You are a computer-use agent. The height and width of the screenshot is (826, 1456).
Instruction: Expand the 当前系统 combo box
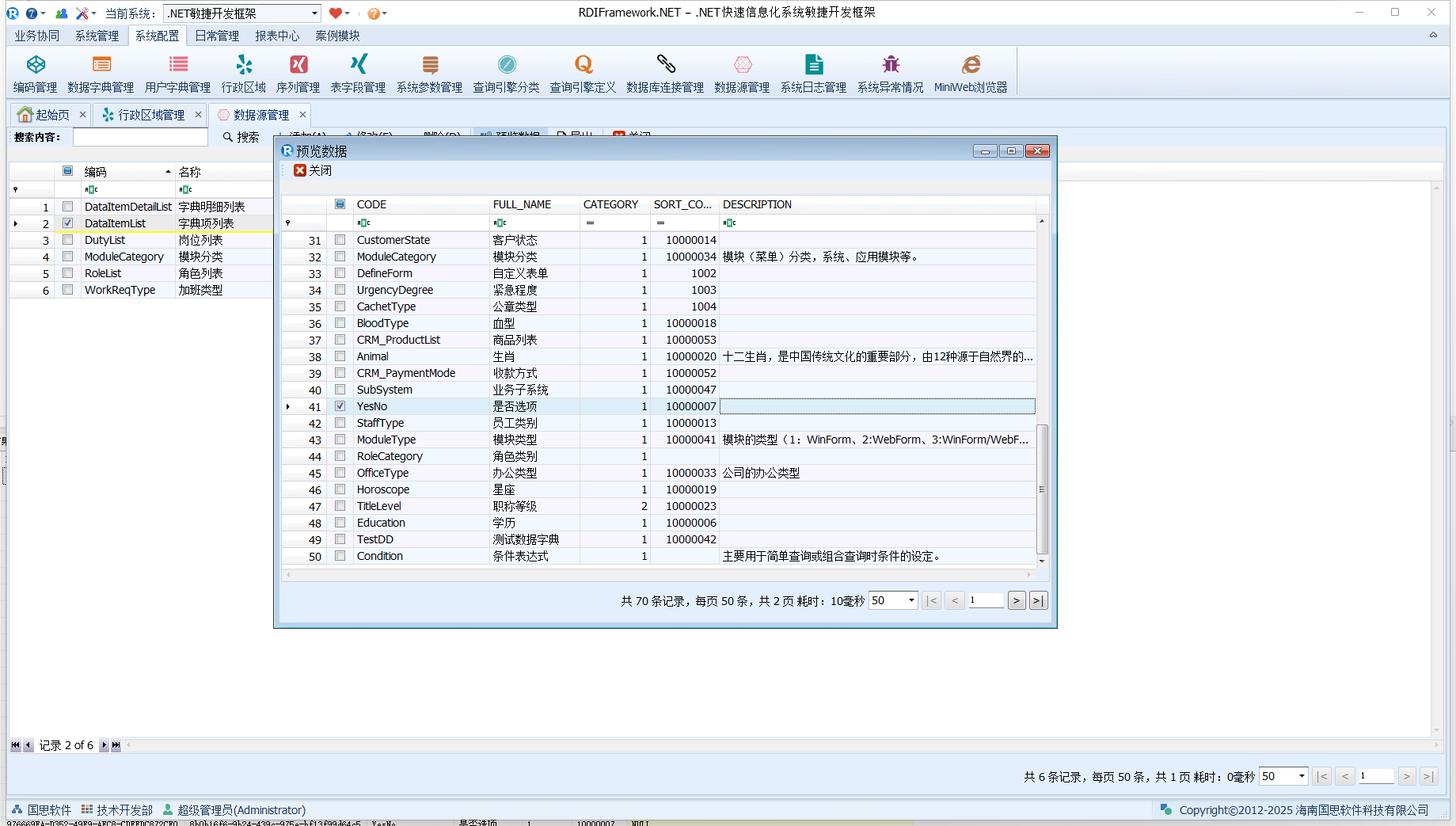314,13
